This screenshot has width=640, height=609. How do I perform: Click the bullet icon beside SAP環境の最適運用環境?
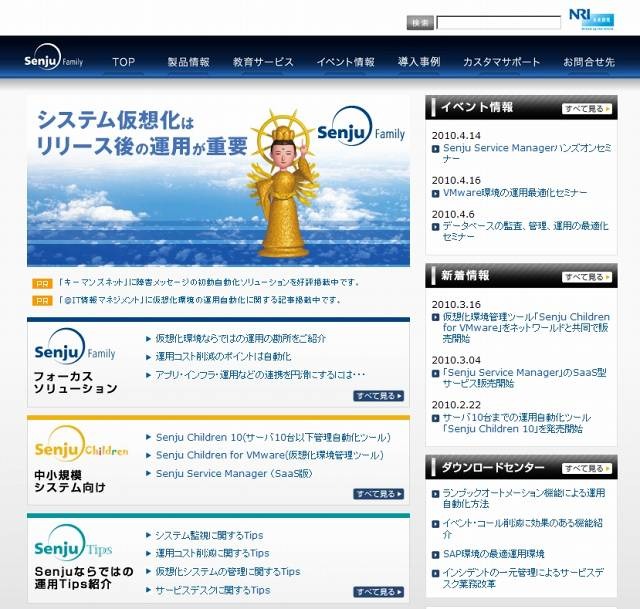tap(436, 555)
